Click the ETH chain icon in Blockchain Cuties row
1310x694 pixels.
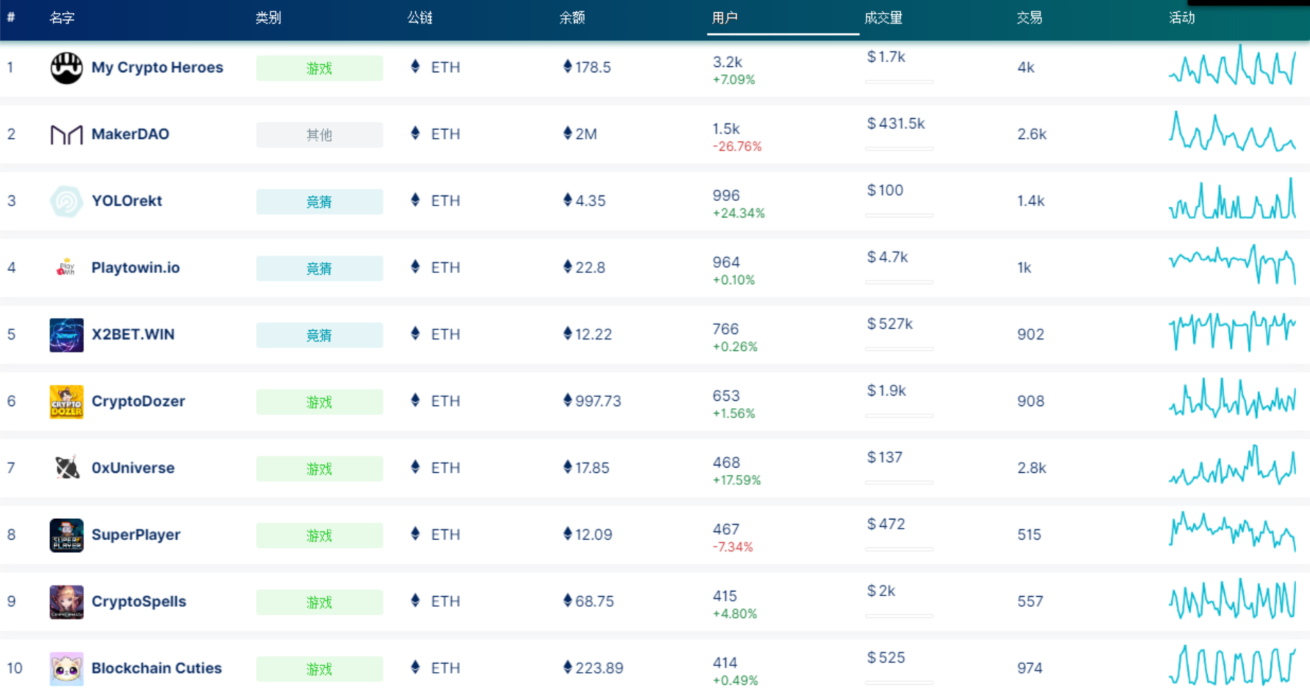(x=416, y=668)
